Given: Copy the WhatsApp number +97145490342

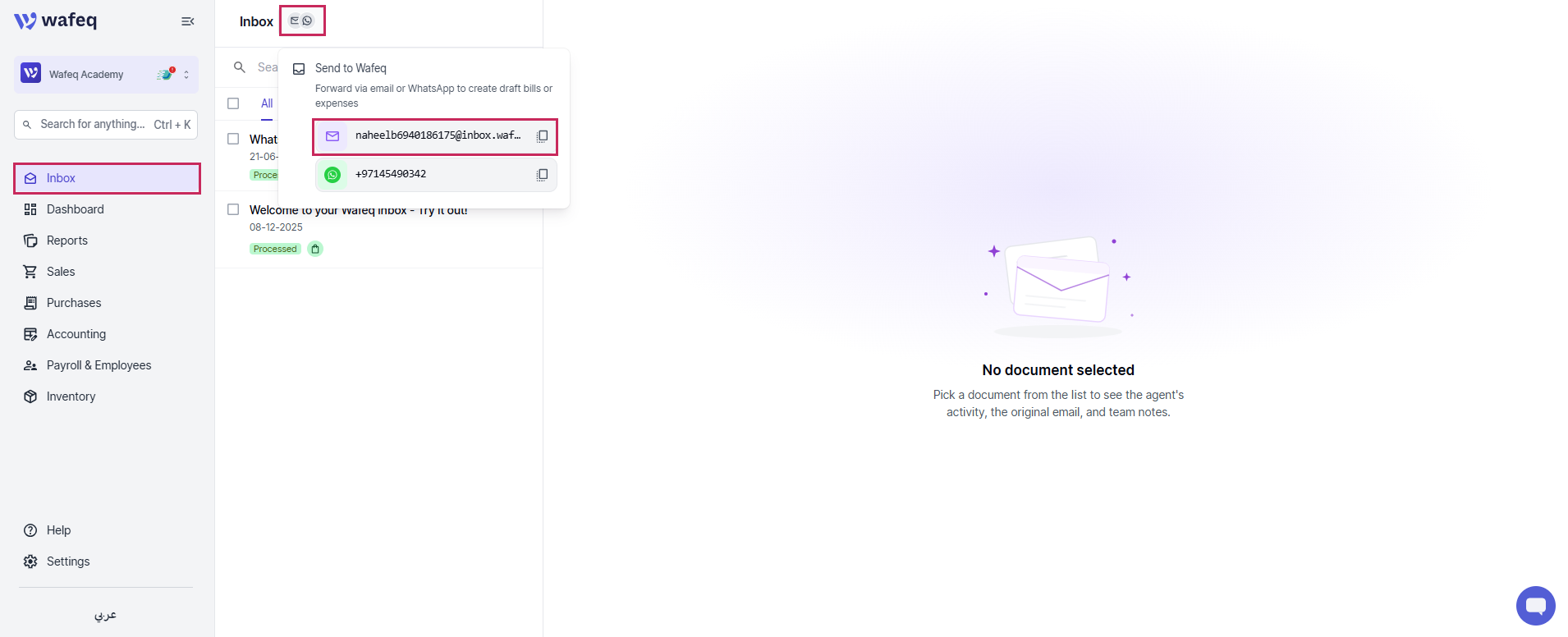Looking at the screenshot, I should 542,175.
